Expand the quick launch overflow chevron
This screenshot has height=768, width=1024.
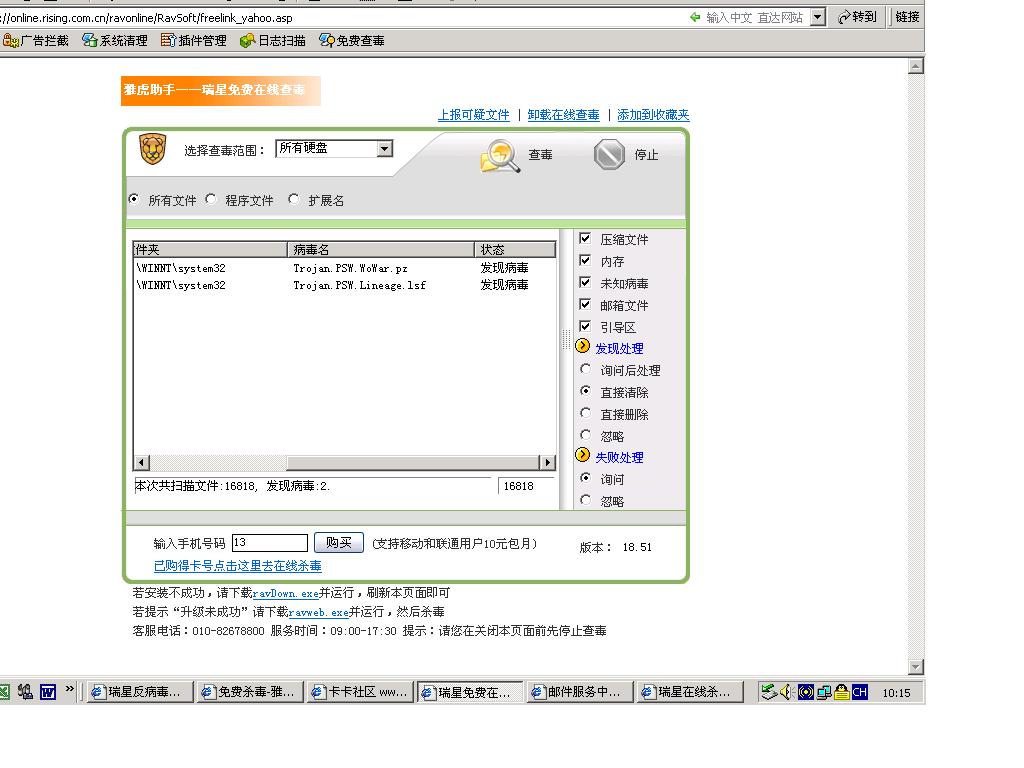(x=69, y=688)
